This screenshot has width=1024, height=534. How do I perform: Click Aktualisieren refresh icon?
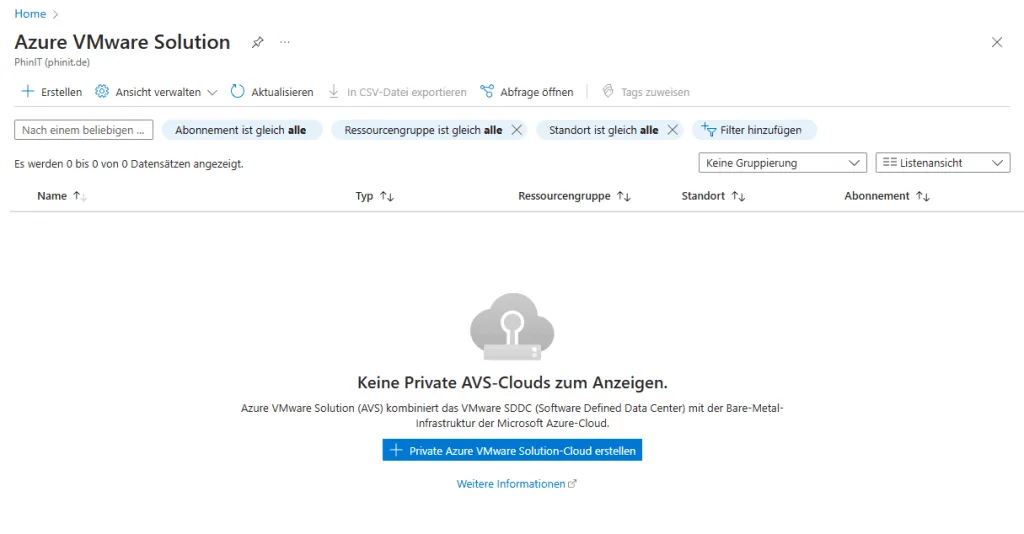(238, 92)
